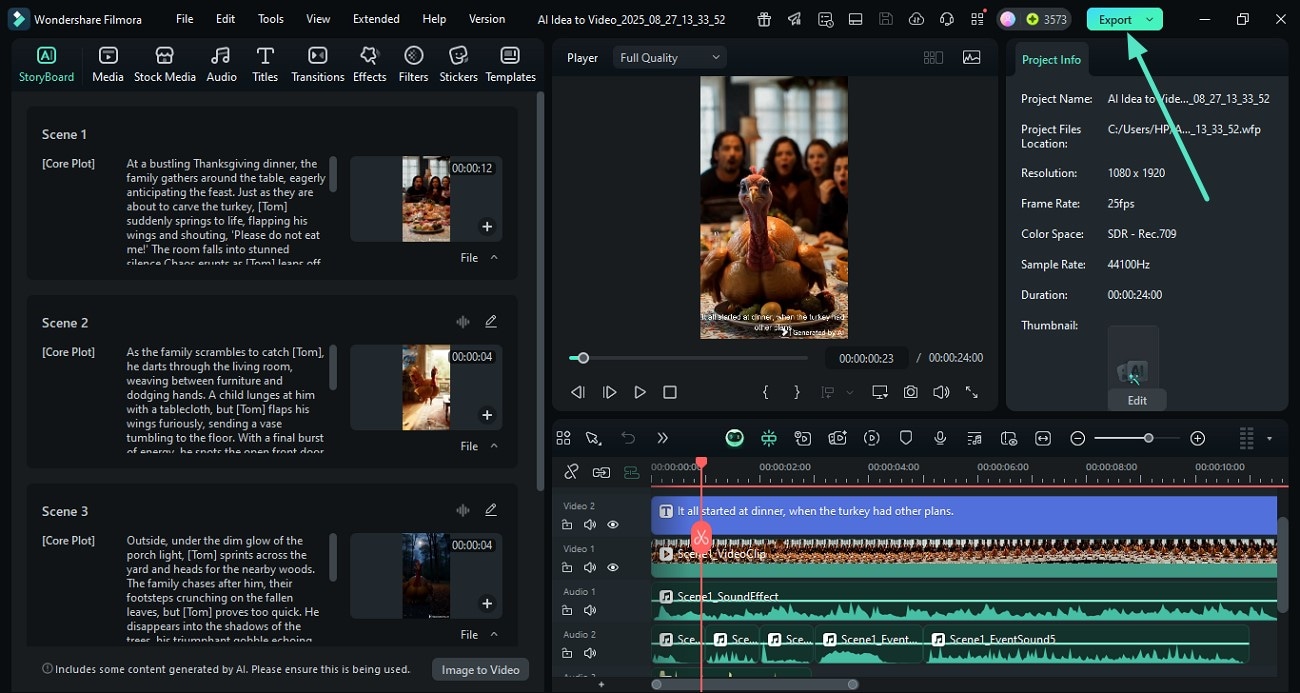
Task: Zoom out timeline with minus button
Action: click(1078, 438)
